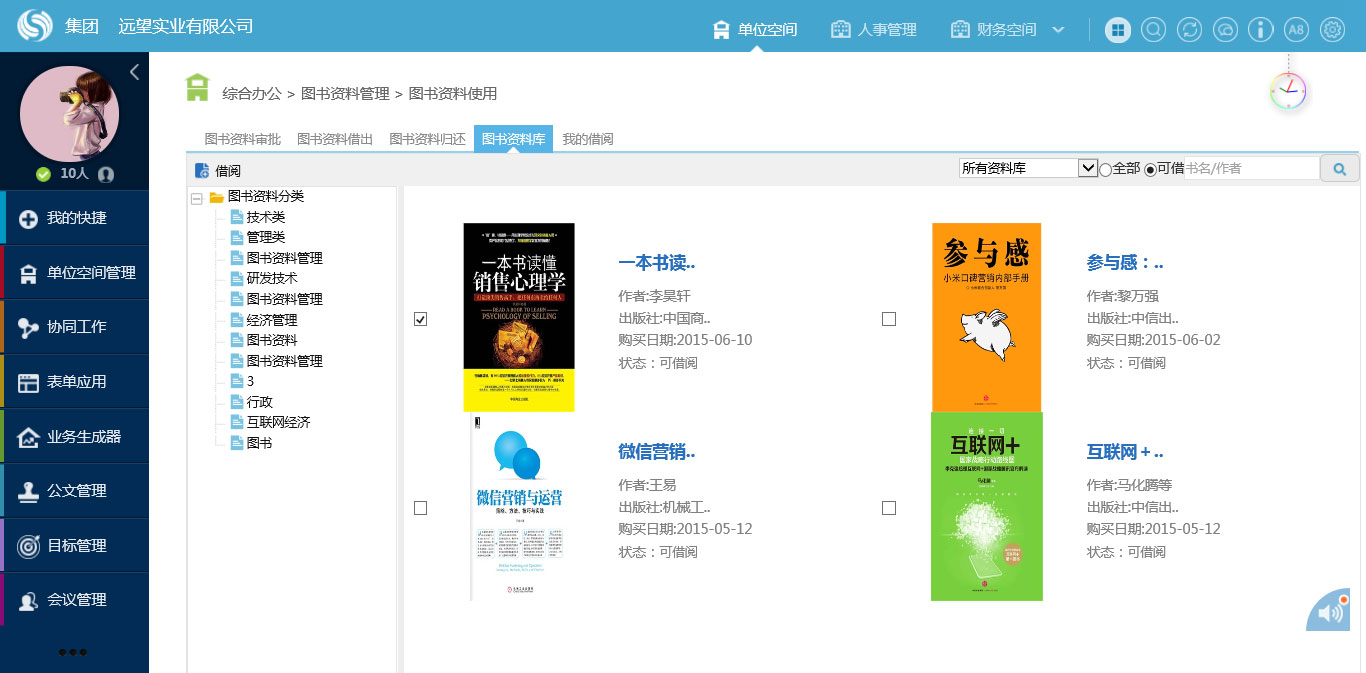Open 表单应用 in the sidebar
Image resolution: width=1366 pixels, height=673 pixels.
(74, 381)
